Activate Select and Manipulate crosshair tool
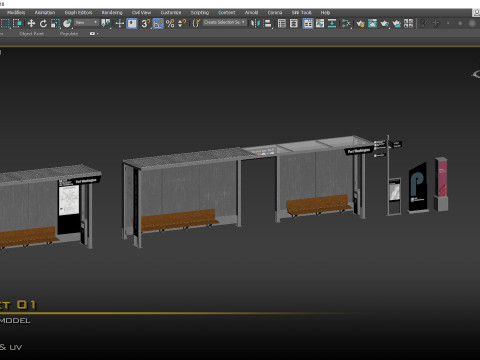This screenshot has height=360, width=480. click(120, 23)
